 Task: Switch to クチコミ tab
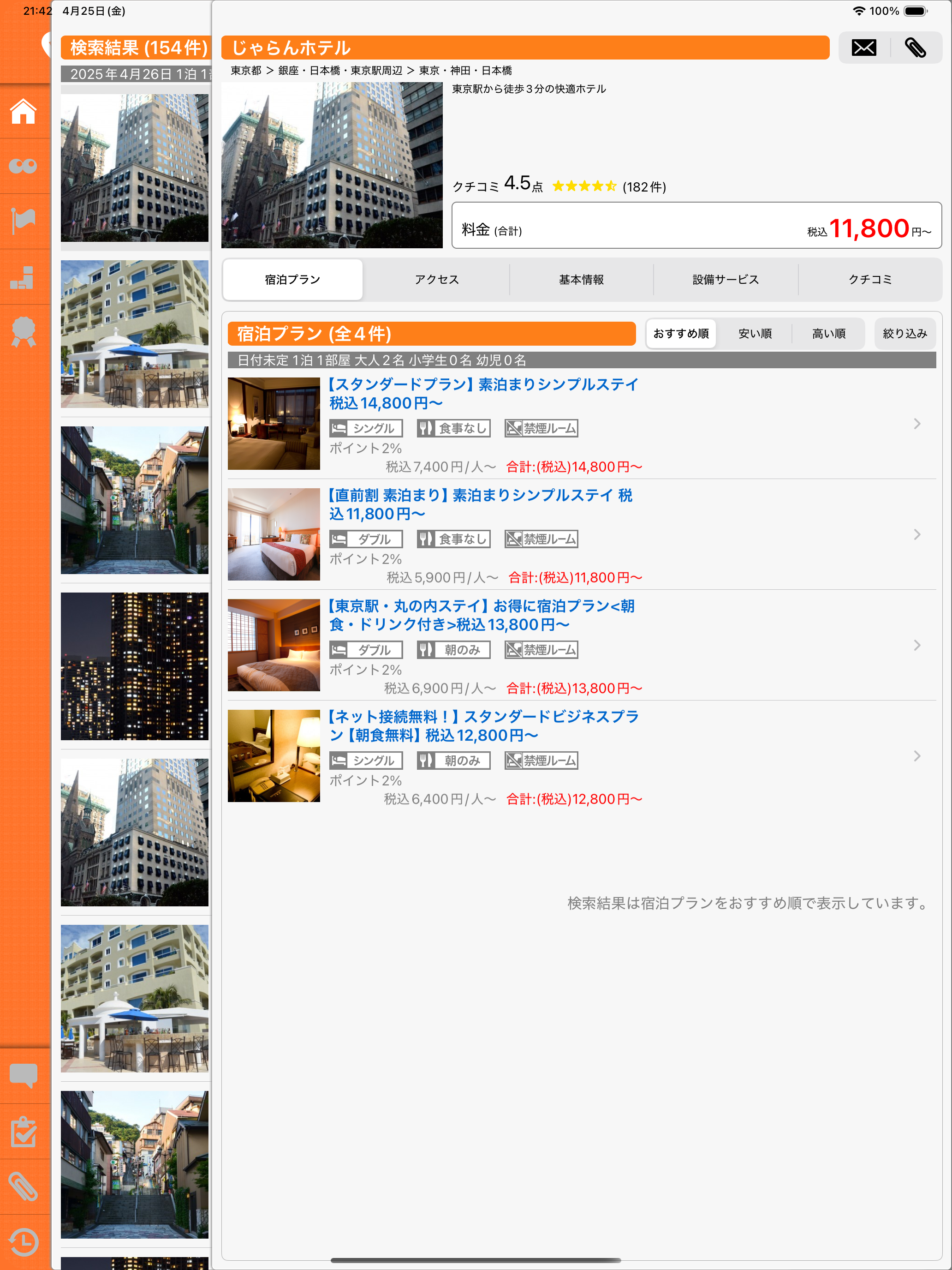[870, 280]
